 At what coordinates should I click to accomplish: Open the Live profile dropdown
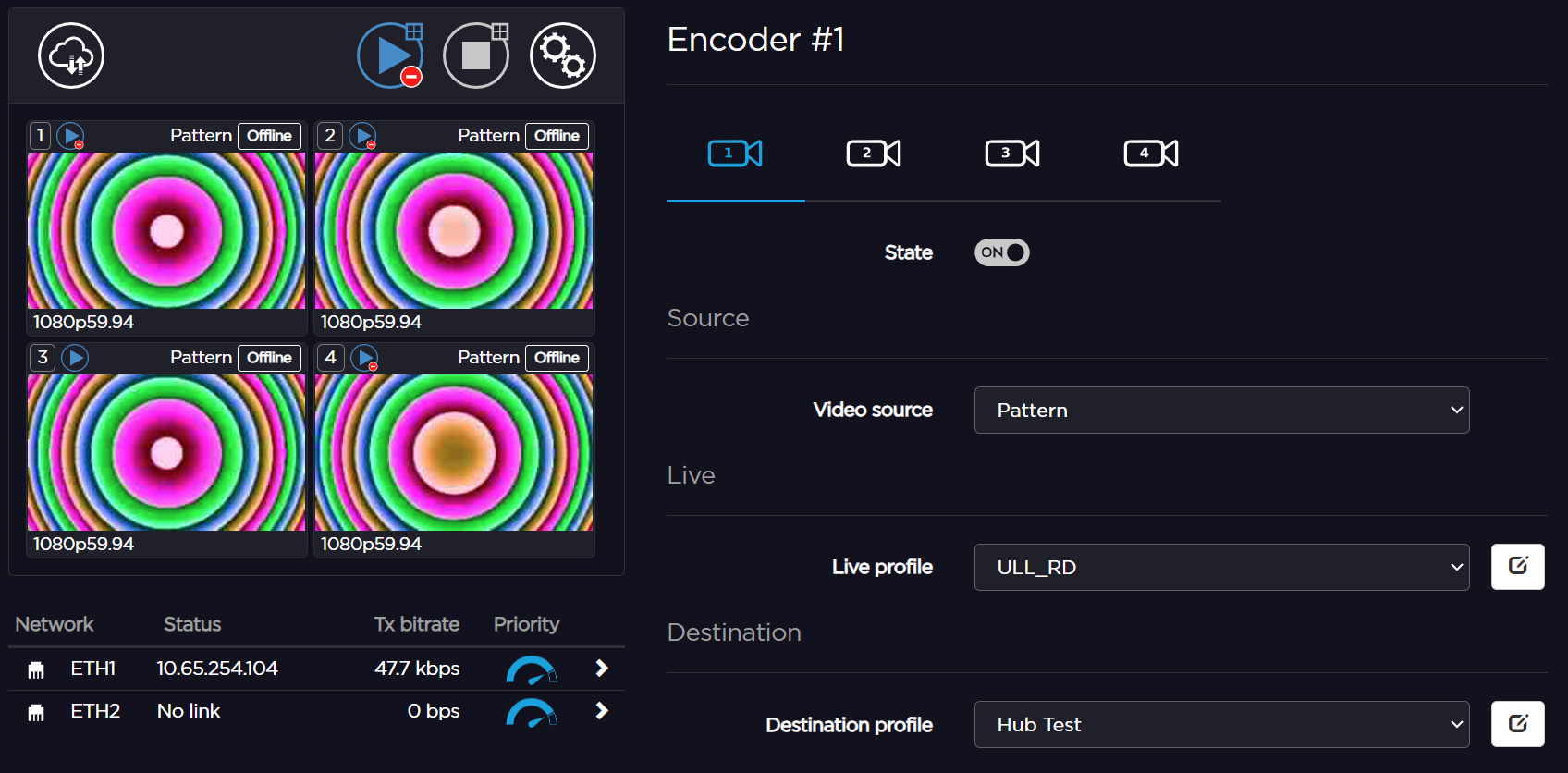pyautogui.click(x=1222, y=568)
